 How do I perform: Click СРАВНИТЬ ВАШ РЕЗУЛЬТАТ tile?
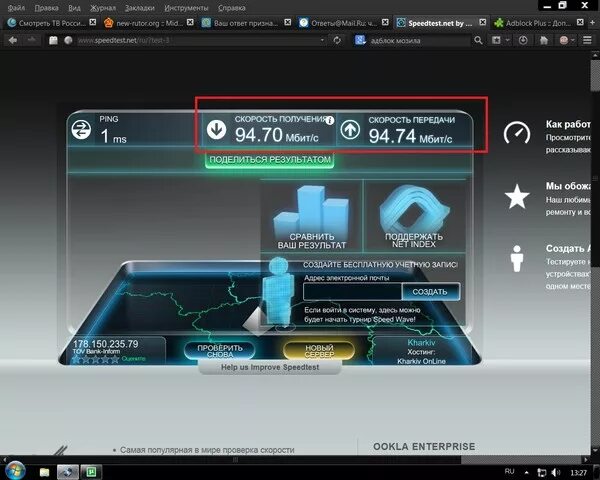click(x=311, y=216)
